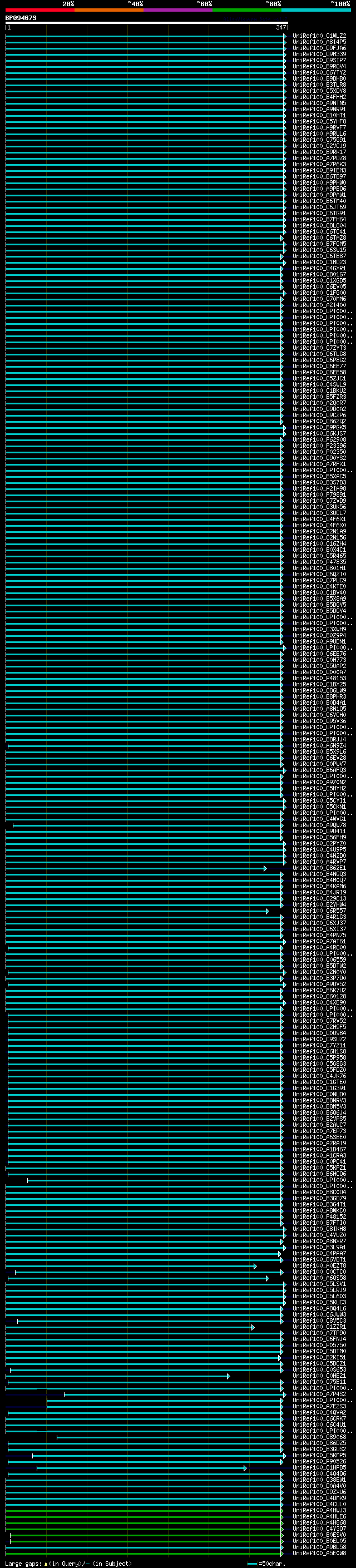Image resolution: width=356 pixels, height=1568 pixels.
Task: Select the UniRef100_A9RVF7 label
Action: (x=319, y=127)
